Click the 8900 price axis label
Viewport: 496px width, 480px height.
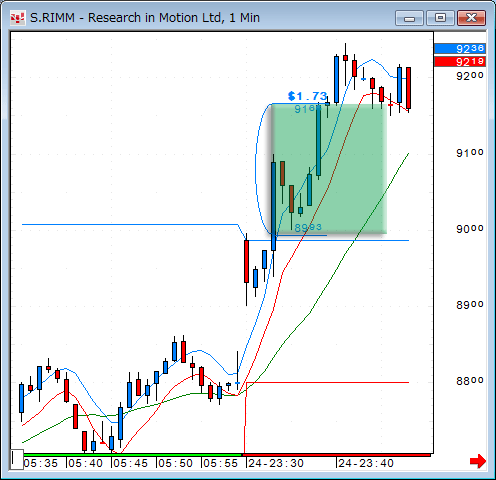(470, 305)
